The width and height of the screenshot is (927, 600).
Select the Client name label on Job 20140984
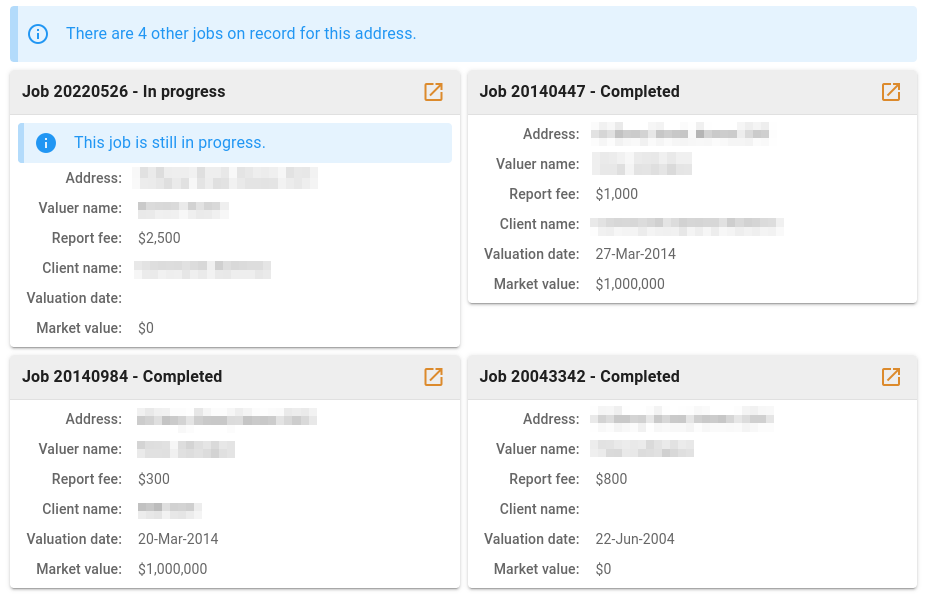point(81,508)
